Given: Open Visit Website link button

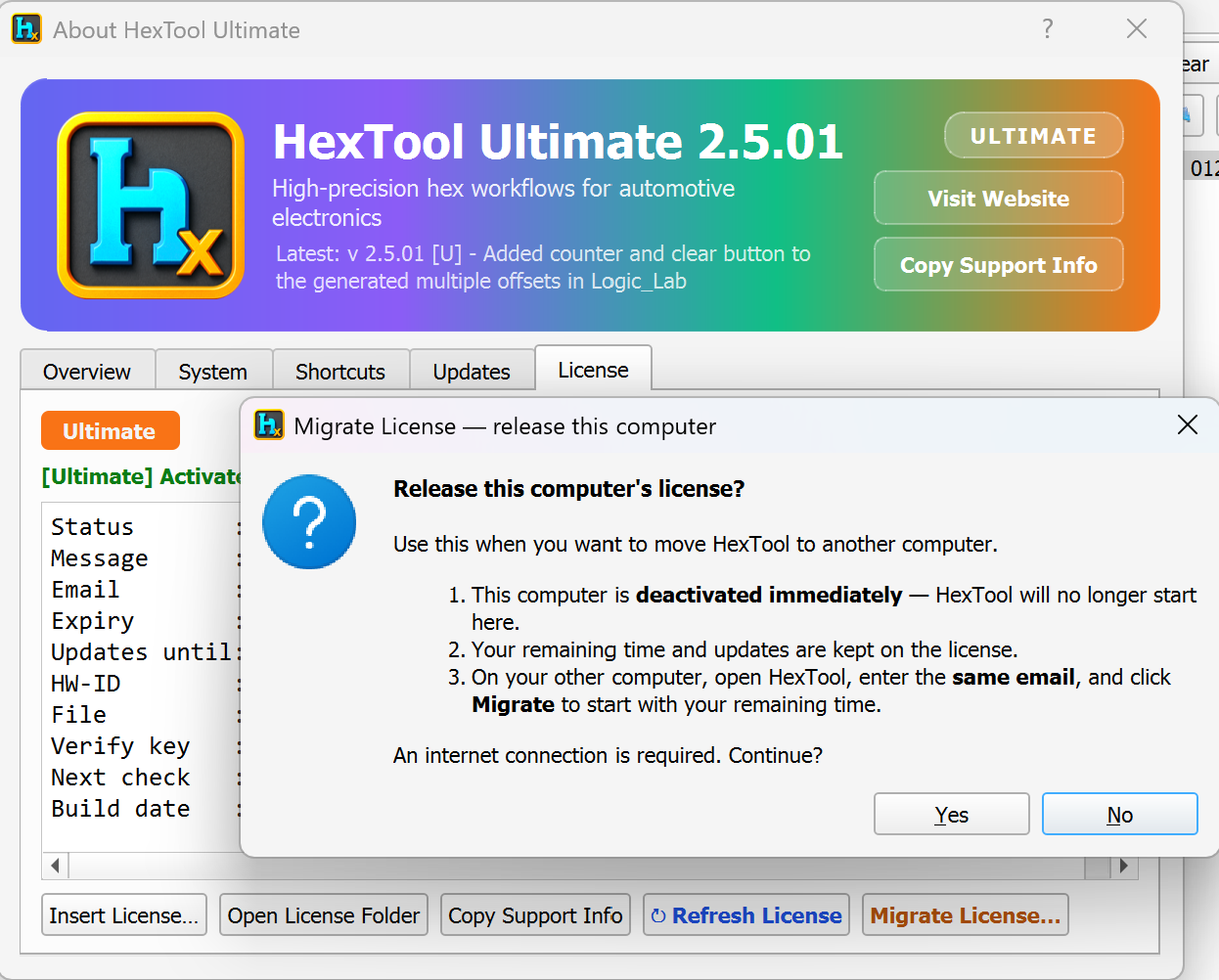Looking at the screenshot, I should tap(998, 199).
